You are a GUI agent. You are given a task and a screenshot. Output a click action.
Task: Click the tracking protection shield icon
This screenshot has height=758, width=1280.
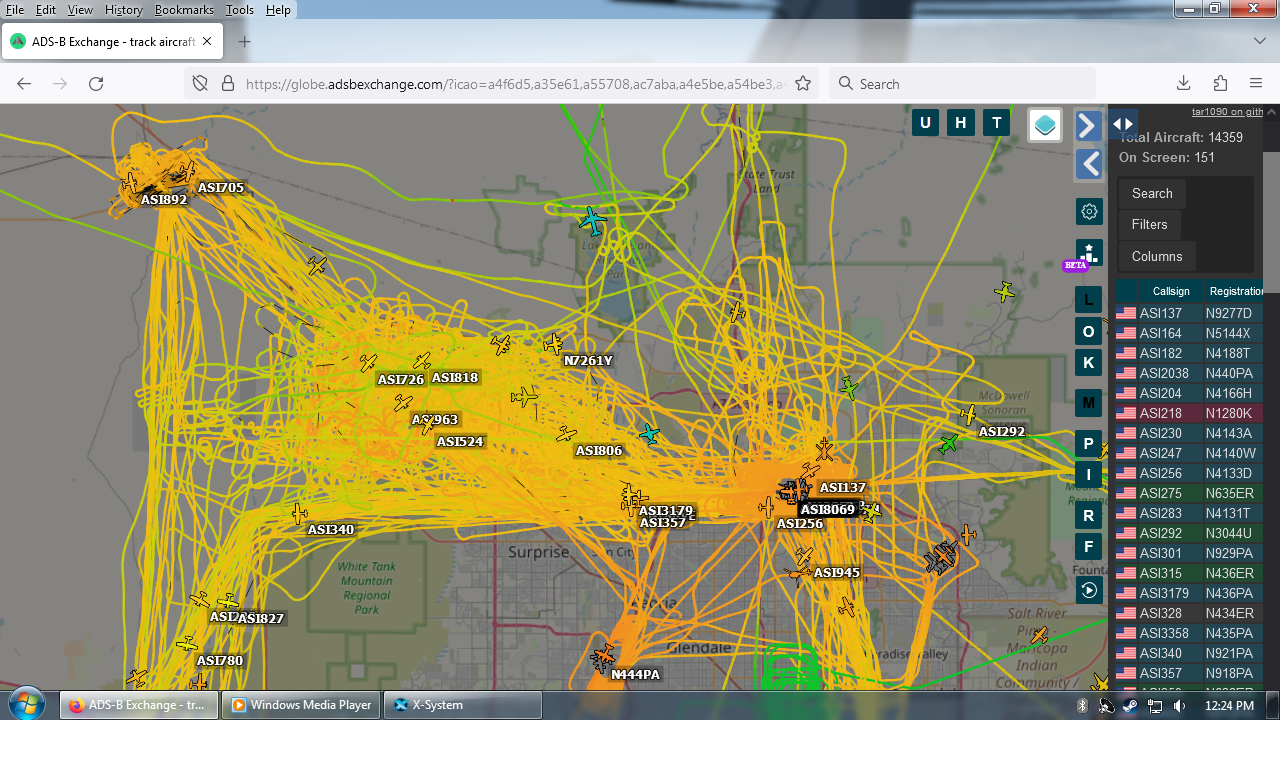[200, 84]
